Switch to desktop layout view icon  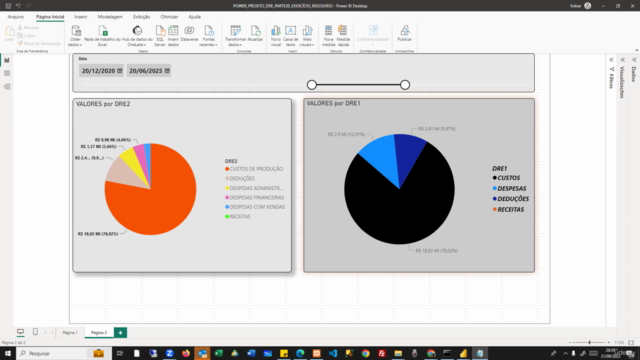click(20, 332)
